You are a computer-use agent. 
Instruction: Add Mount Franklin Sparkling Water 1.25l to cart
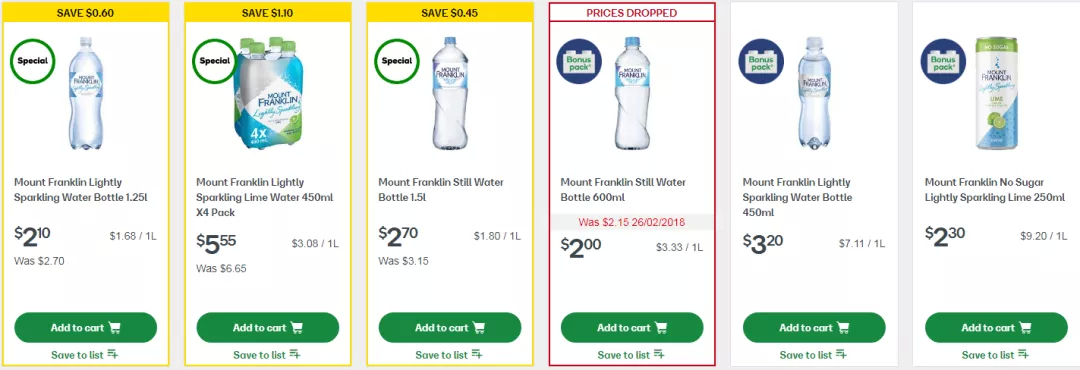pos(85,327)
